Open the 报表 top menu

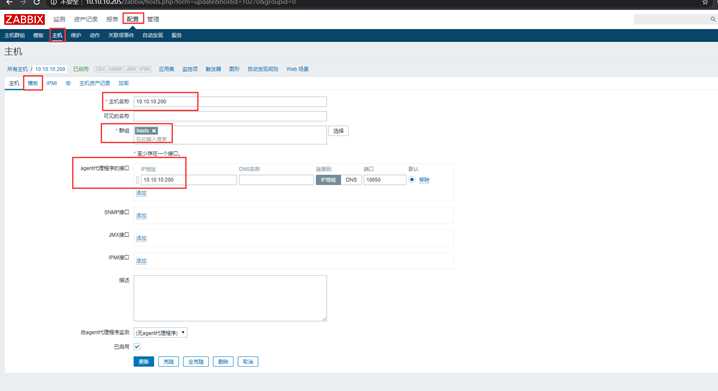(x=112, y=19)
